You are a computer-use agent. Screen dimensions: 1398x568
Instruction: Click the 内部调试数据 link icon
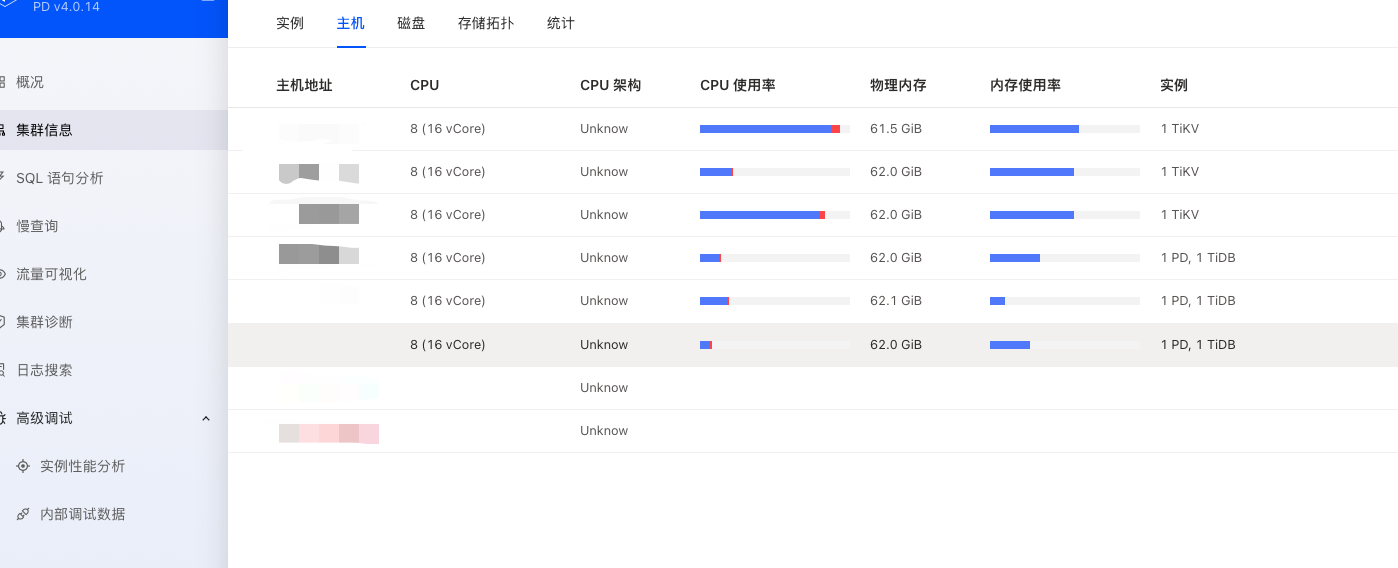[x=23, y=514]
